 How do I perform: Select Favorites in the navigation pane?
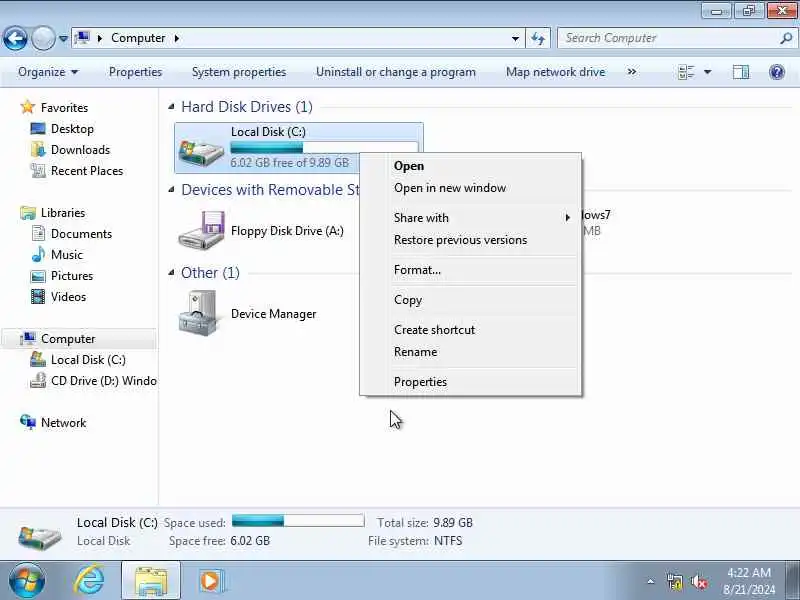pyautogui.click(x=64, y=108)
